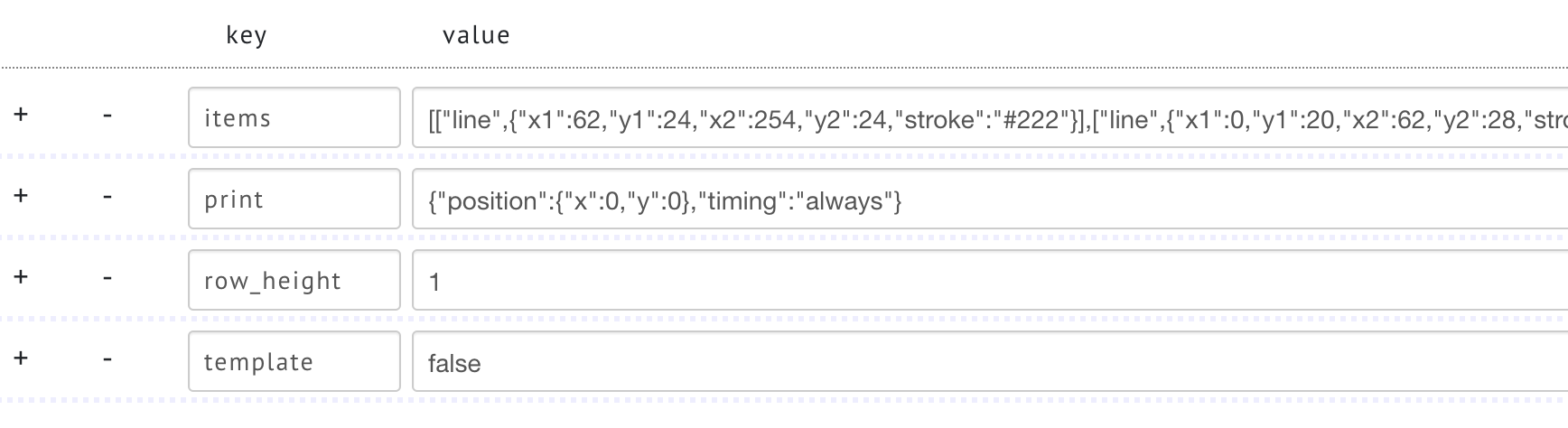
Task: Edit the print value with position JSON
Action: tap(990, 199)
